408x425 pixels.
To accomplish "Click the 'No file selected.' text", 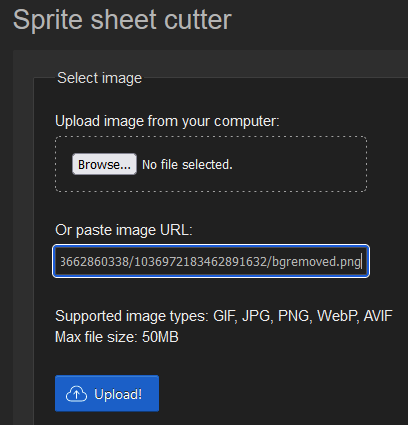I will [187, 164].
